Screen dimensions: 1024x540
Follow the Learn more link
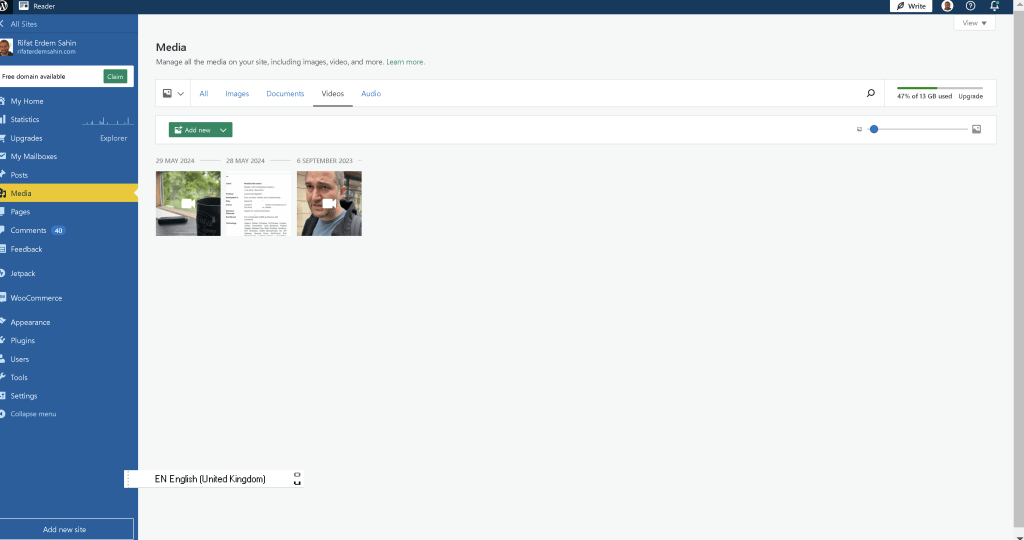pos(405,62)
